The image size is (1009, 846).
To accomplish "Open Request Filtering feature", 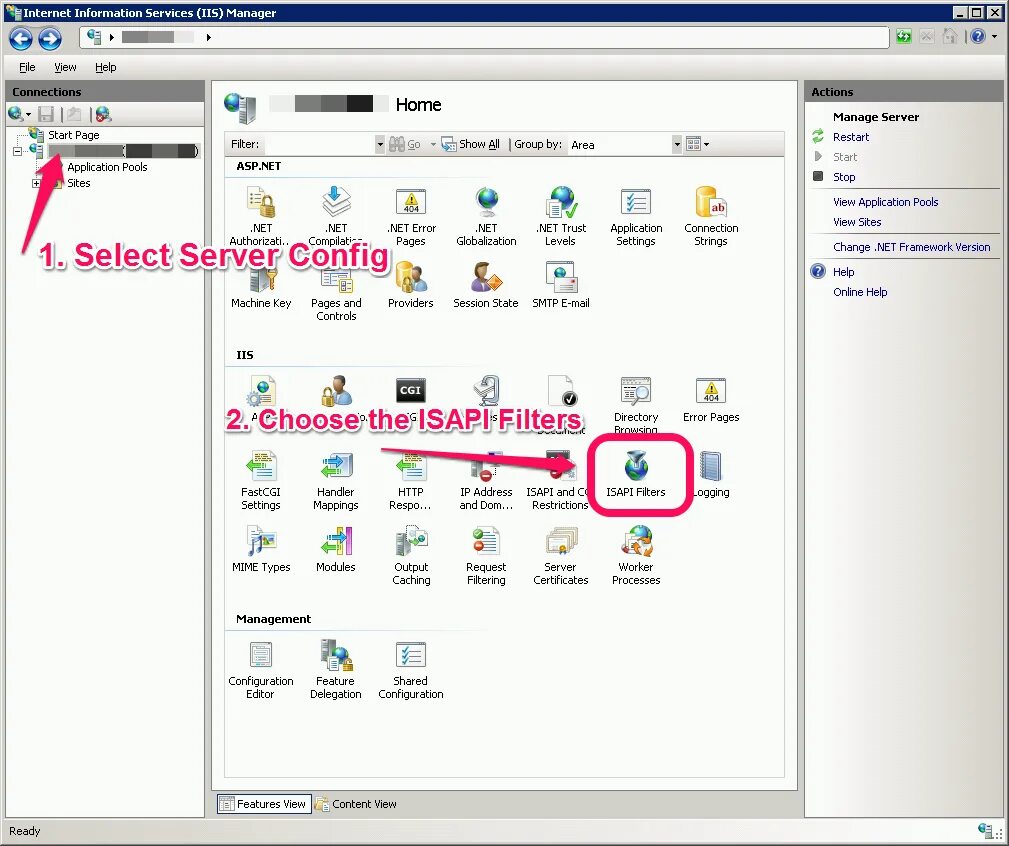I will pos(486,555).
